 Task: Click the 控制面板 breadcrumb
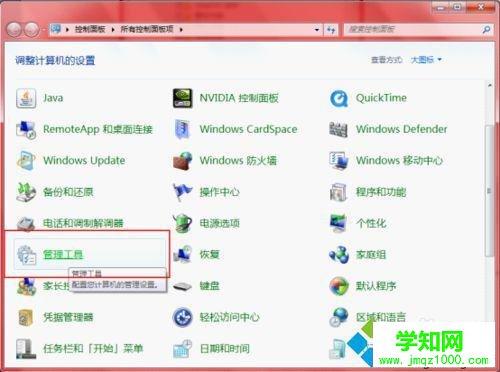[x=90, y=29]
